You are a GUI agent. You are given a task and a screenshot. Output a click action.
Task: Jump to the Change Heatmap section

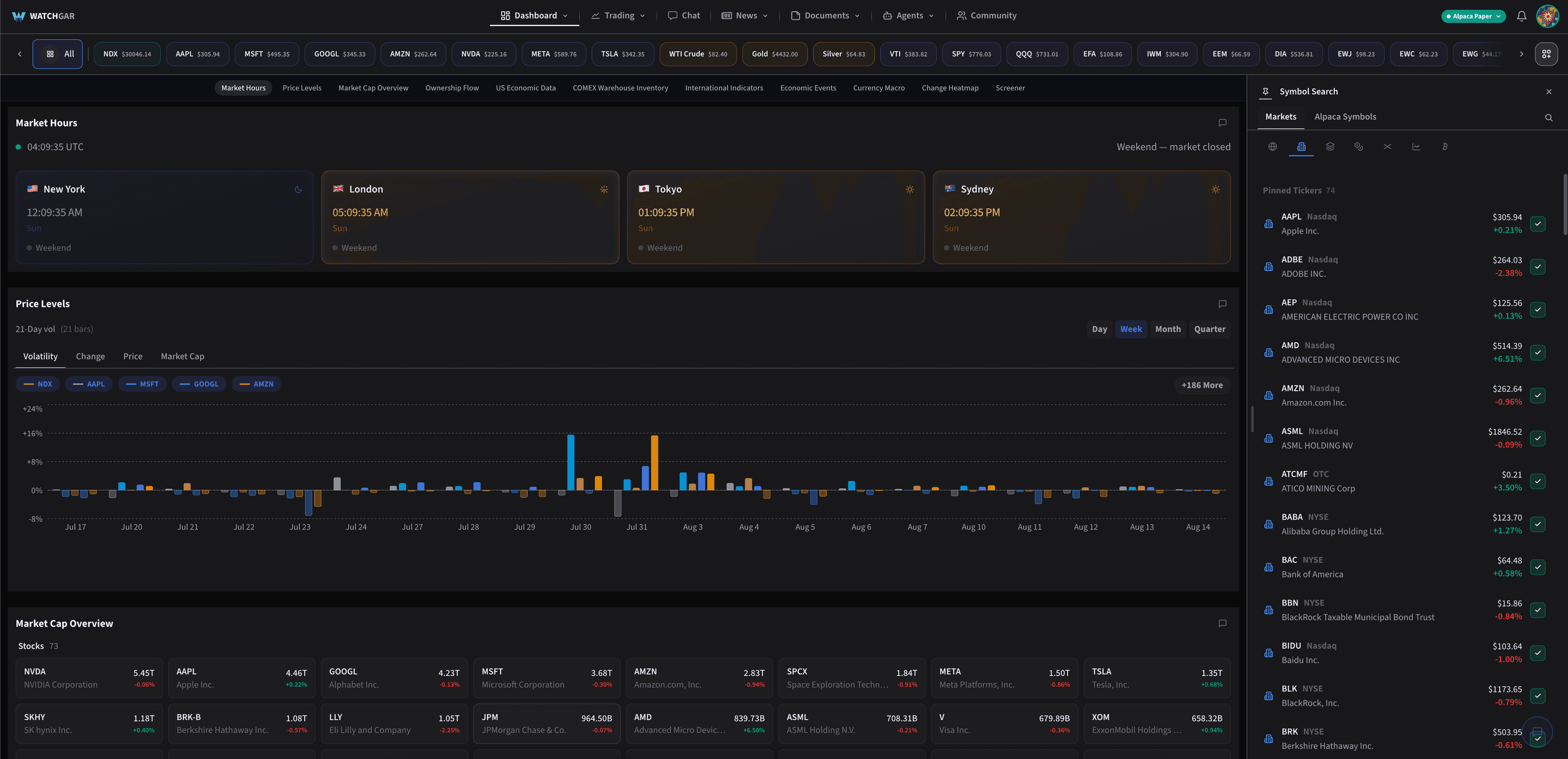[950, 88]
